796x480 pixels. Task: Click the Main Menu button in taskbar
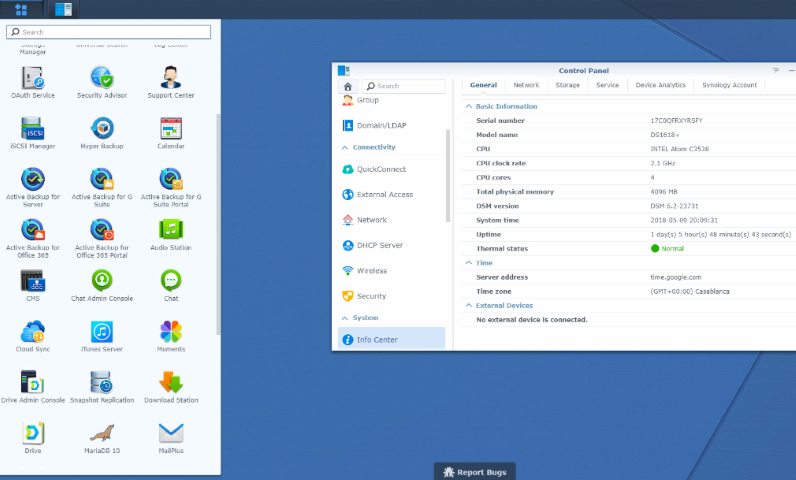[x=21, y=9]
